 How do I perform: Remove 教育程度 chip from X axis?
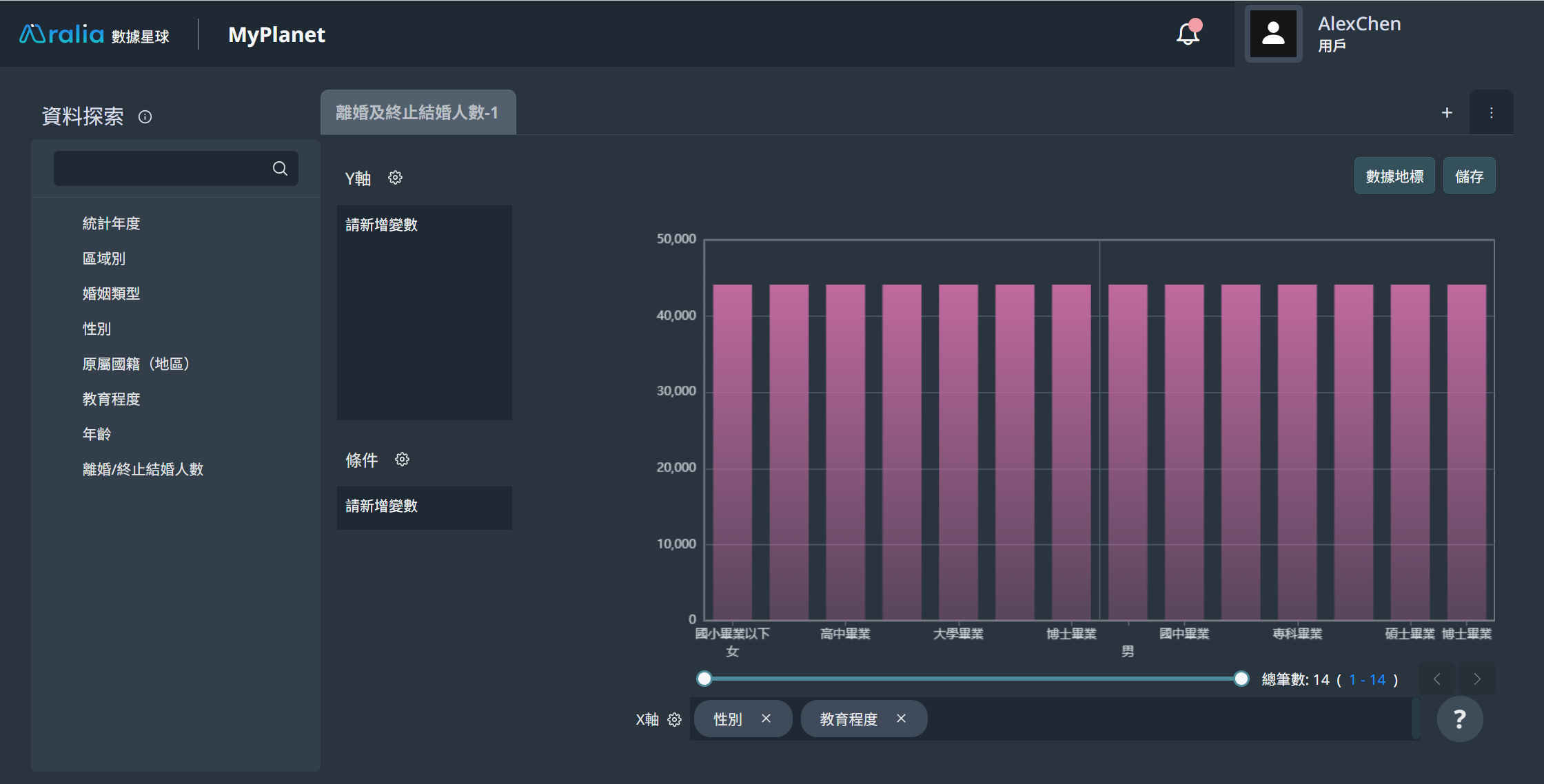point(901,719)
